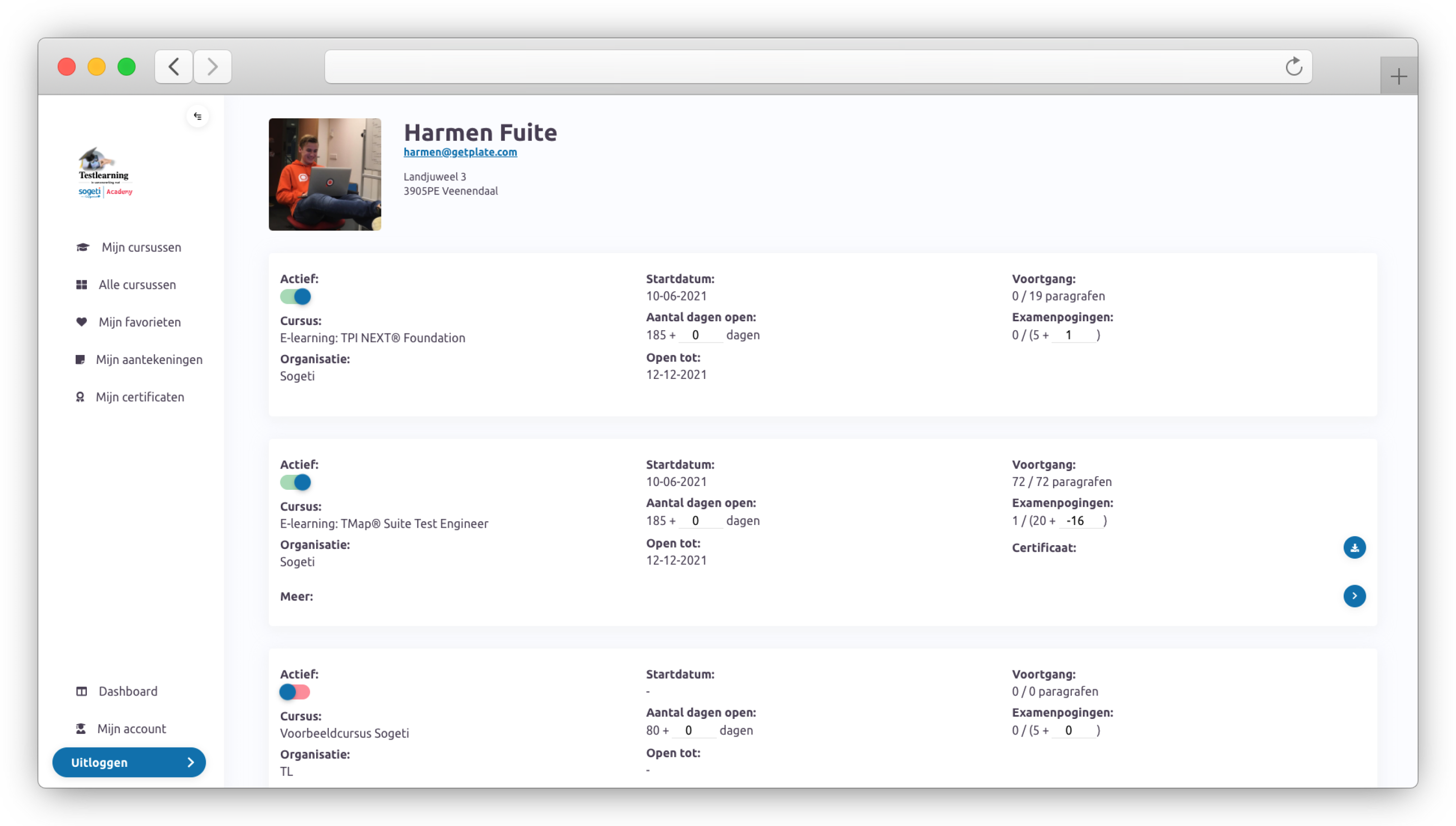Screen dimensions: 1456x826
Task: Click the '72 / 72 paragrafen' progress text
Action: (x=1061, y=482)
